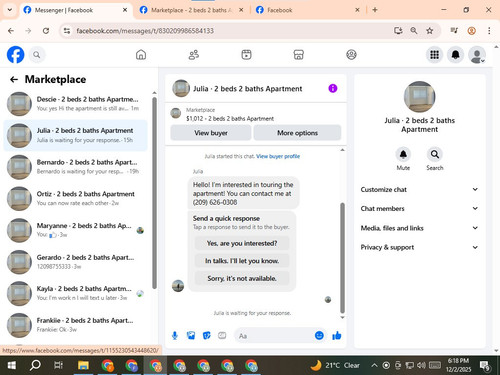The width and height of the screenshot is (500, 375).
Task: Send quick response Sorry, it's not available.
Action: click(242, 278)
